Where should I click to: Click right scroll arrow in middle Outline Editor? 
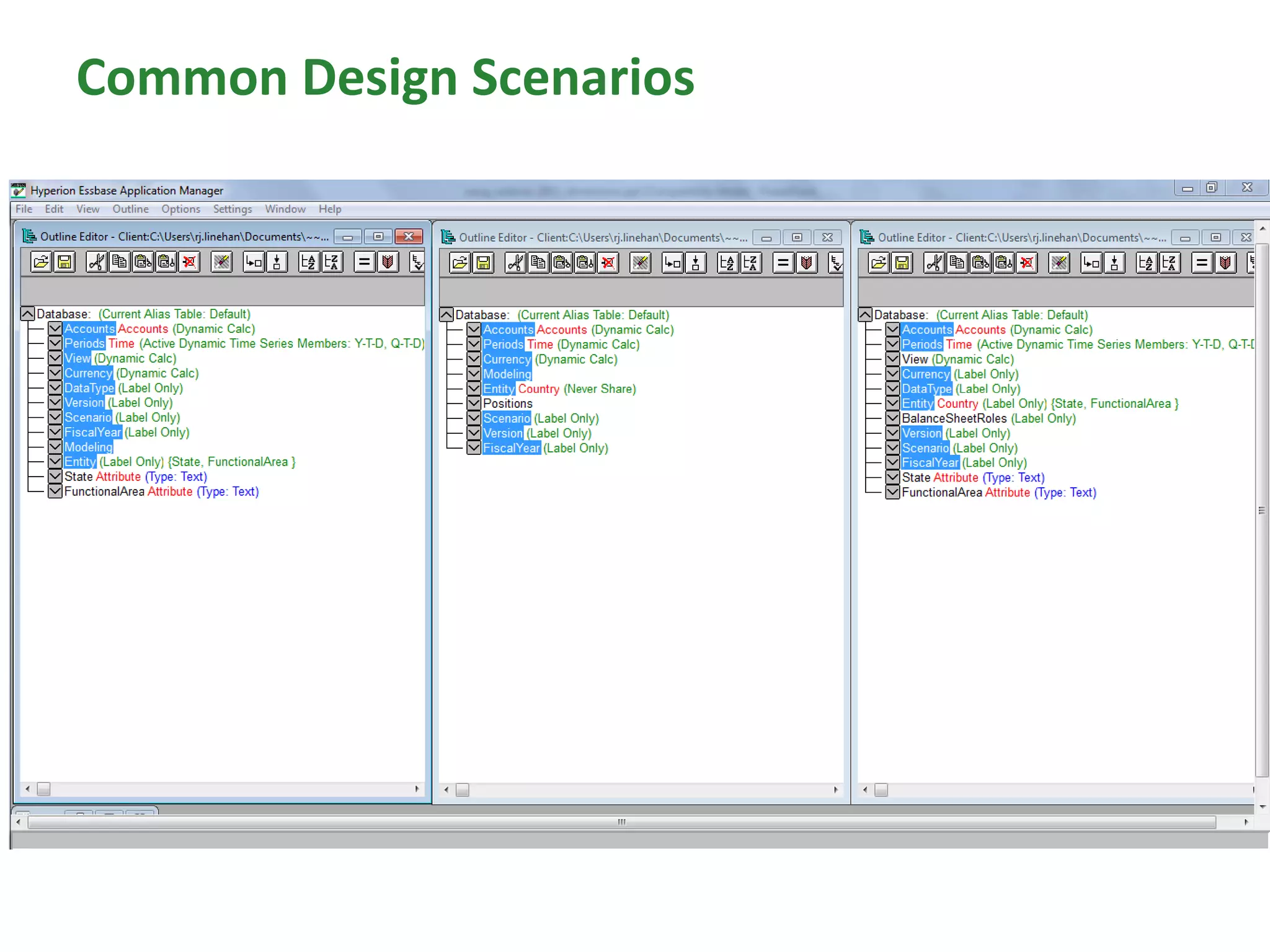(x=836, y=790)
